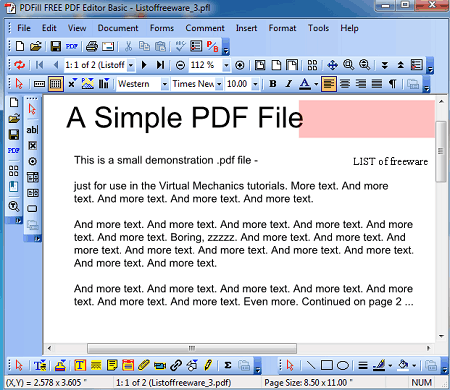
Task: Select the pan move cross-arrows tool
Action: (x=332, y=65)
